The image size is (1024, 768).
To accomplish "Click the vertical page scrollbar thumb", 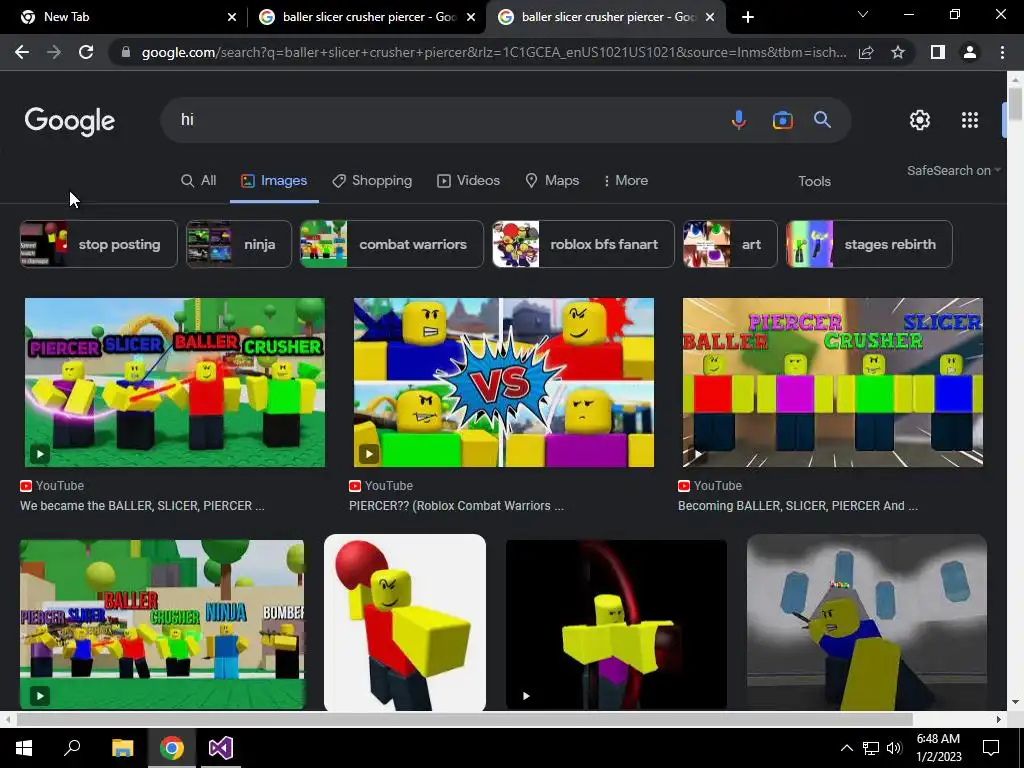I will (1015, 104).
